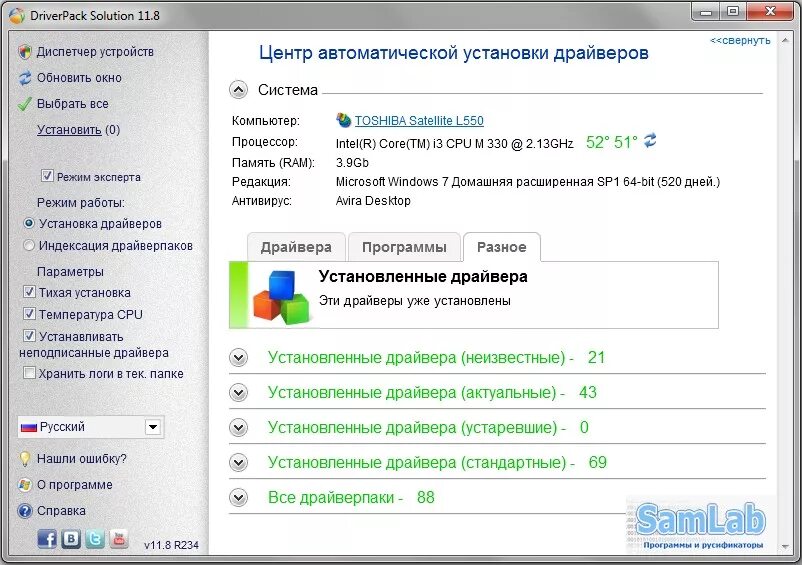Viewport: 802px width, 565px height.
Task: Click the 52° 51° temperature reading
Action: [612, 142]
